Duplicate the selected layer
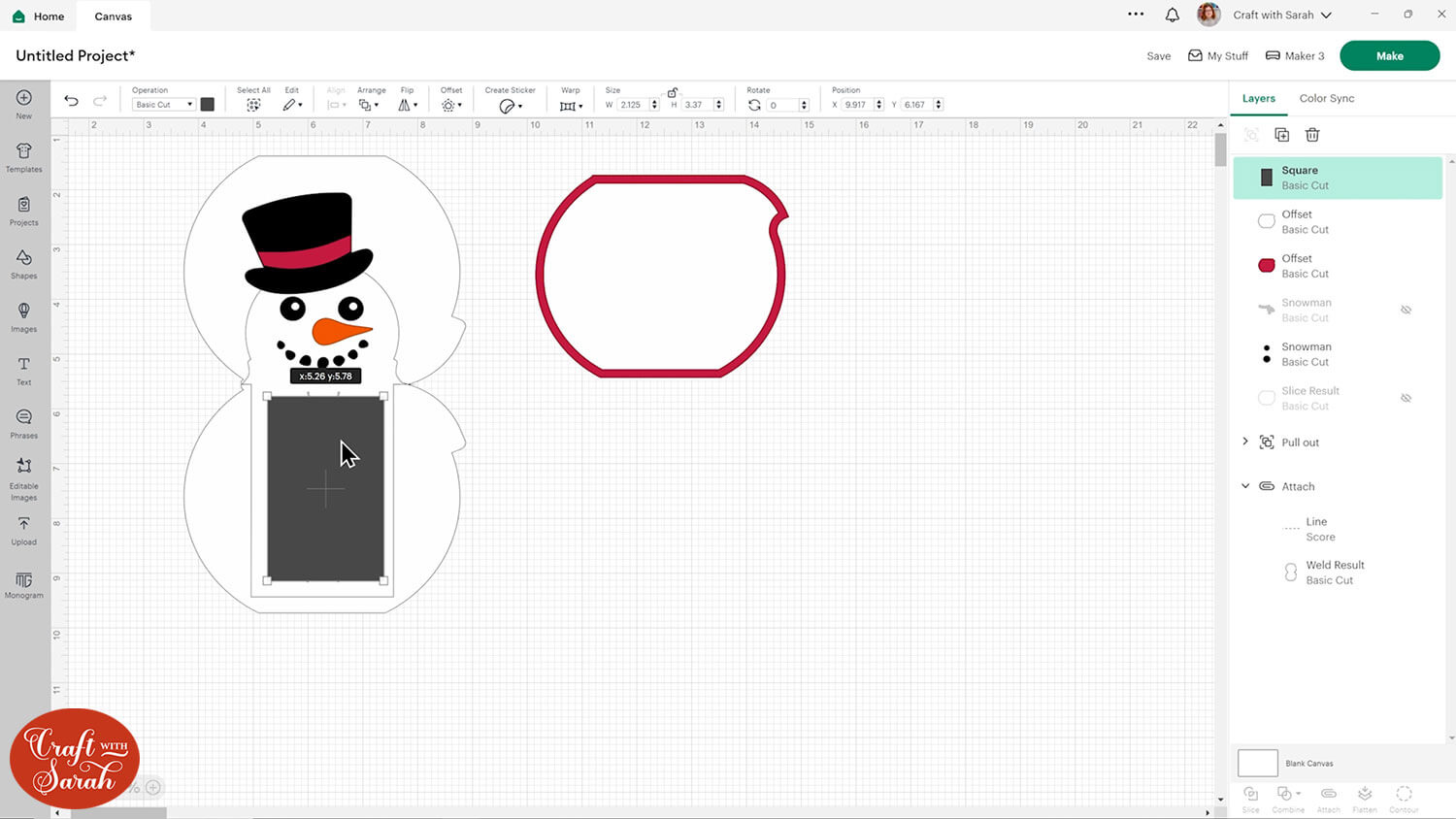Screen dimensions: 1456x819 (1281, 135)
